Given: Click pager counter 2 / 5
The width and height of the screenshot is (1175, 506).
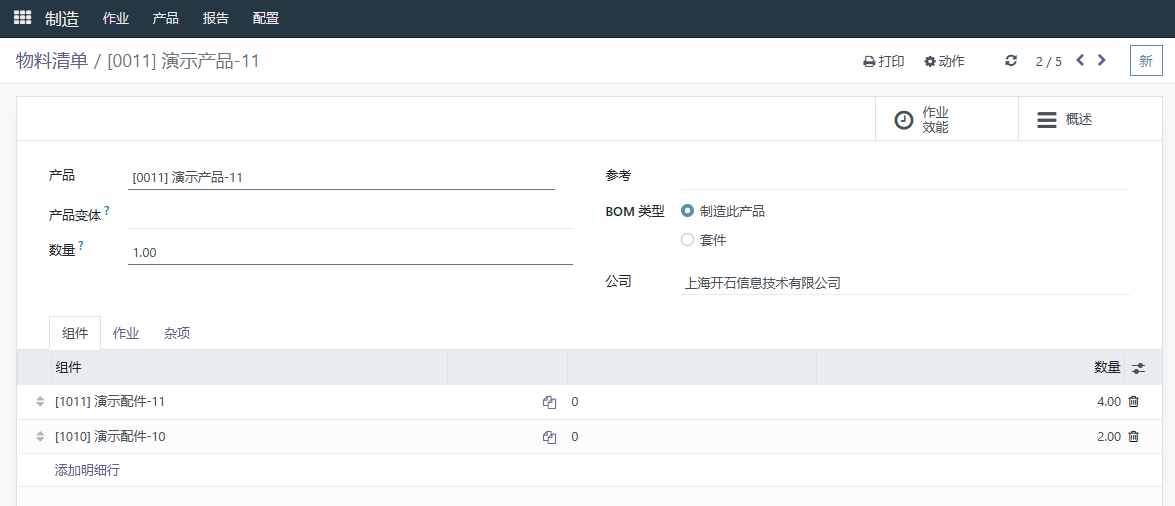Looking at the screenshot, I should point(1048,61).
